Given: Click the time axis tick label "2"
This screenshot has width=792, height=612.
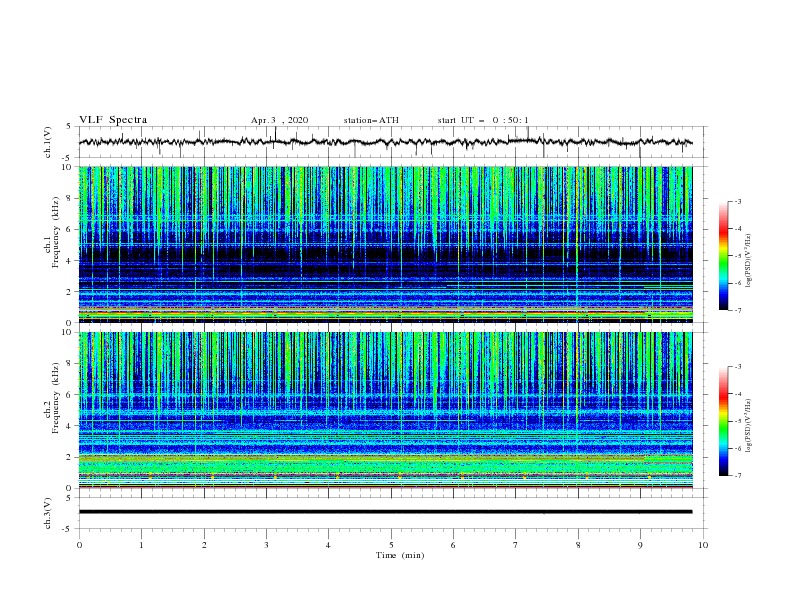Looking at the screenshot, I should pyautogui.click(x=204, y=545).
